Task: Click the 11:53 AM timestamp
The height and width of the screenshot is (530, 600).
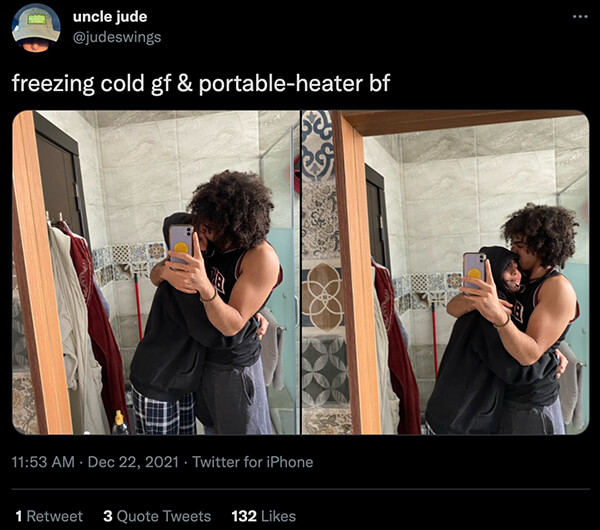Action: pos(43,462)
